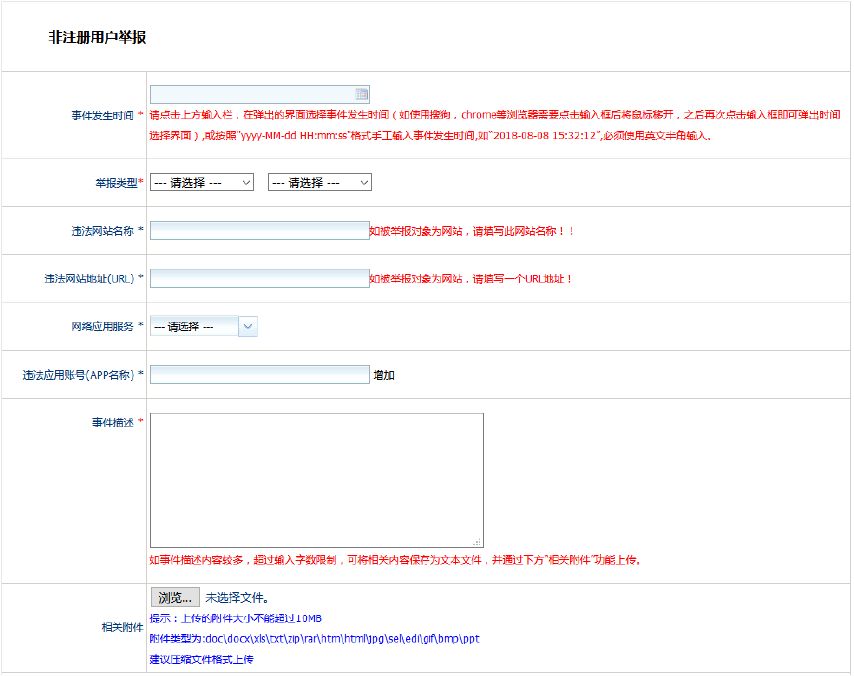Viewport: 854px width, 676px height.
Task: Click the 举报类型 label
Action: click(116, 183)
